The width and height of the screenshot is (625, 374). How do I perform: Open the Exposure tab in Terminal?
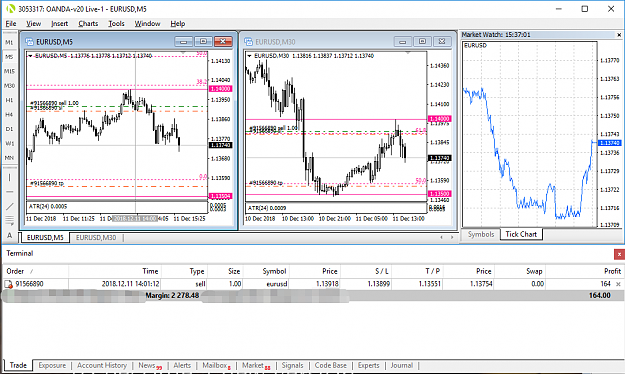(x=52, y=365)
